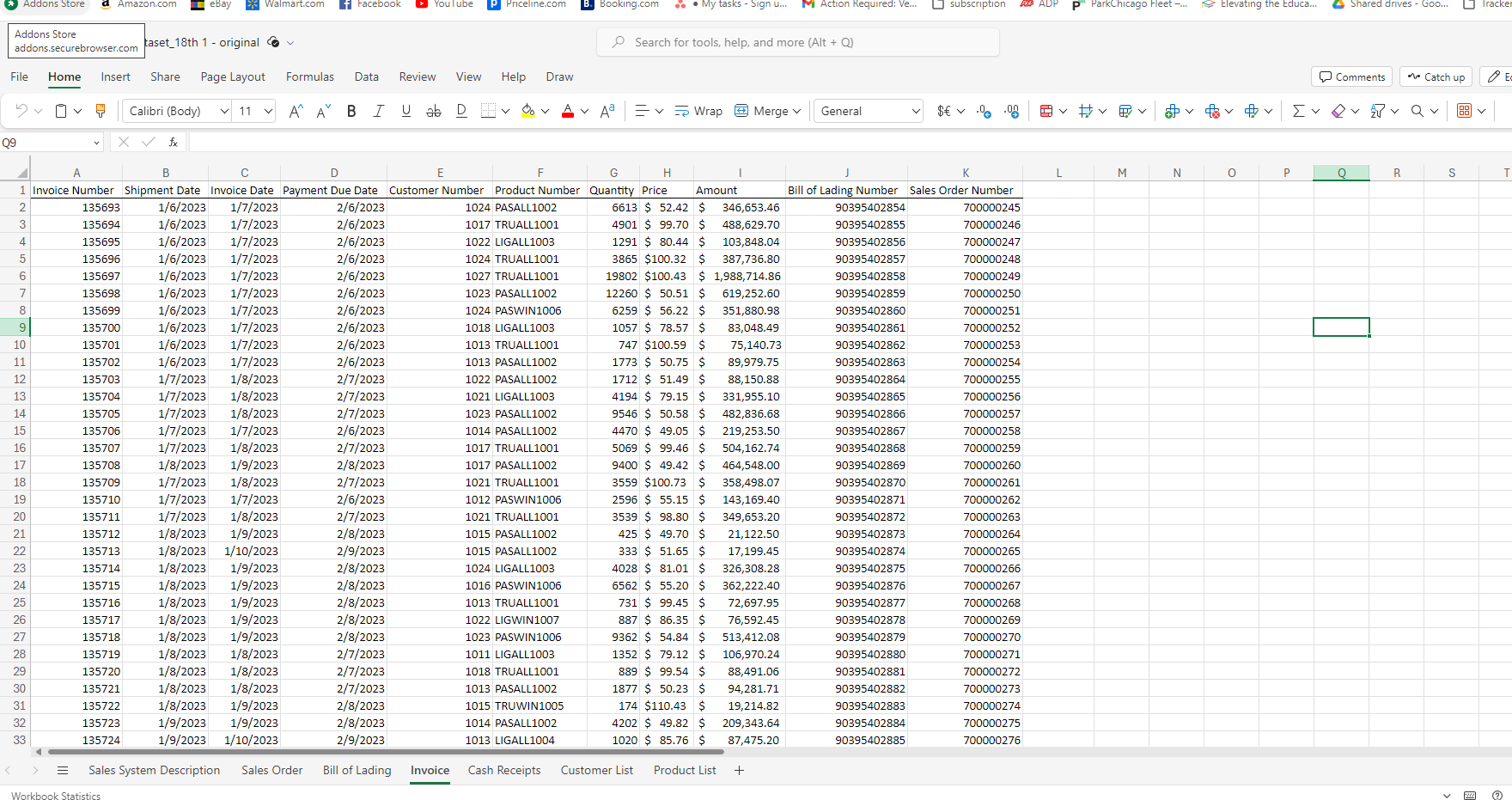Select column K header
The height and width of the screenshot is (800, 1512).
tap(966, 173)
